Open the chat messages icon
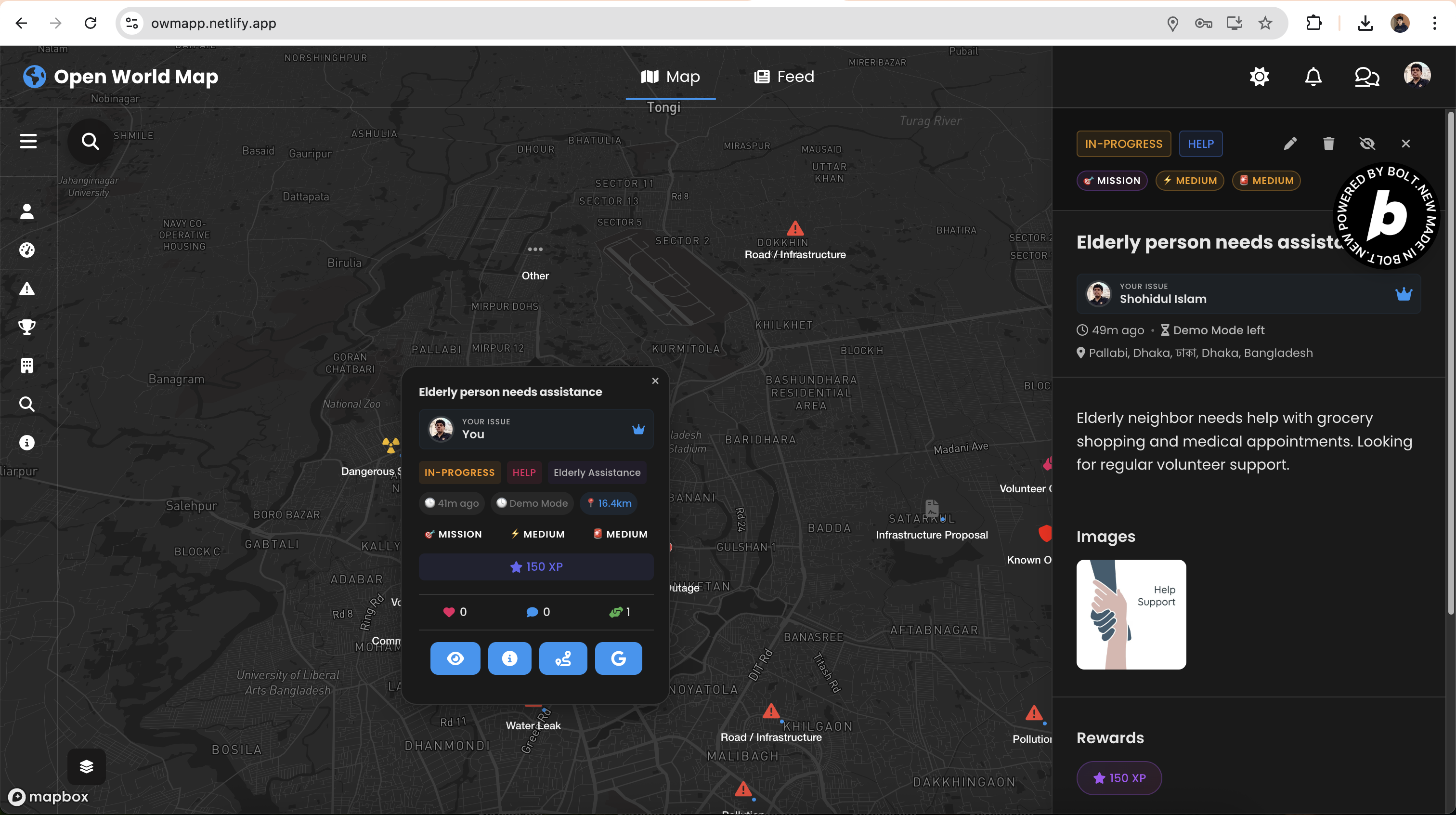The width and height of the screenshot is (1456, 815). tap(1367, 77)
